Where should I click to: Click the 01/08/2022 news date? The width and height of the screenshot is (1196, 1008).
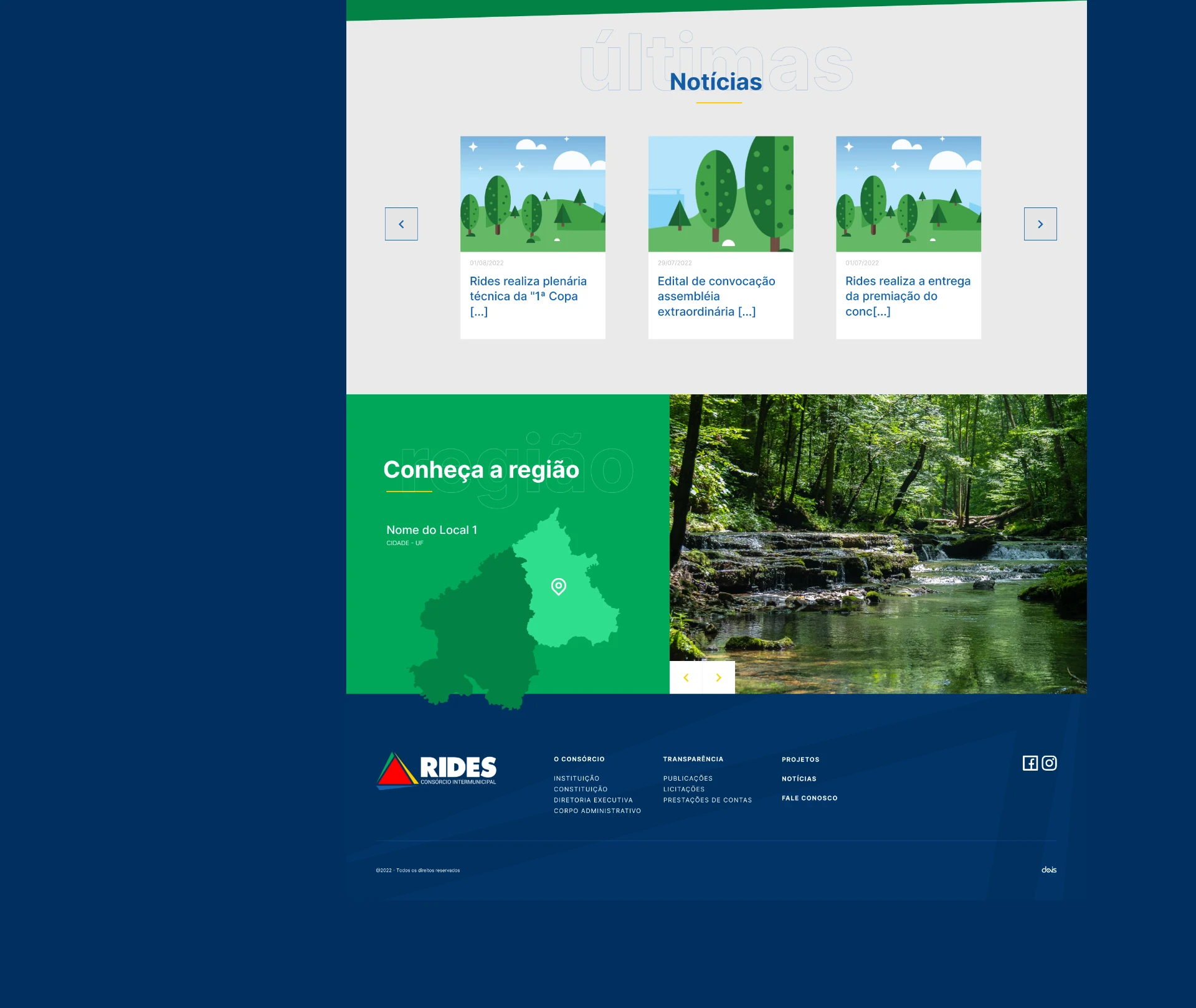click(486, 263)
